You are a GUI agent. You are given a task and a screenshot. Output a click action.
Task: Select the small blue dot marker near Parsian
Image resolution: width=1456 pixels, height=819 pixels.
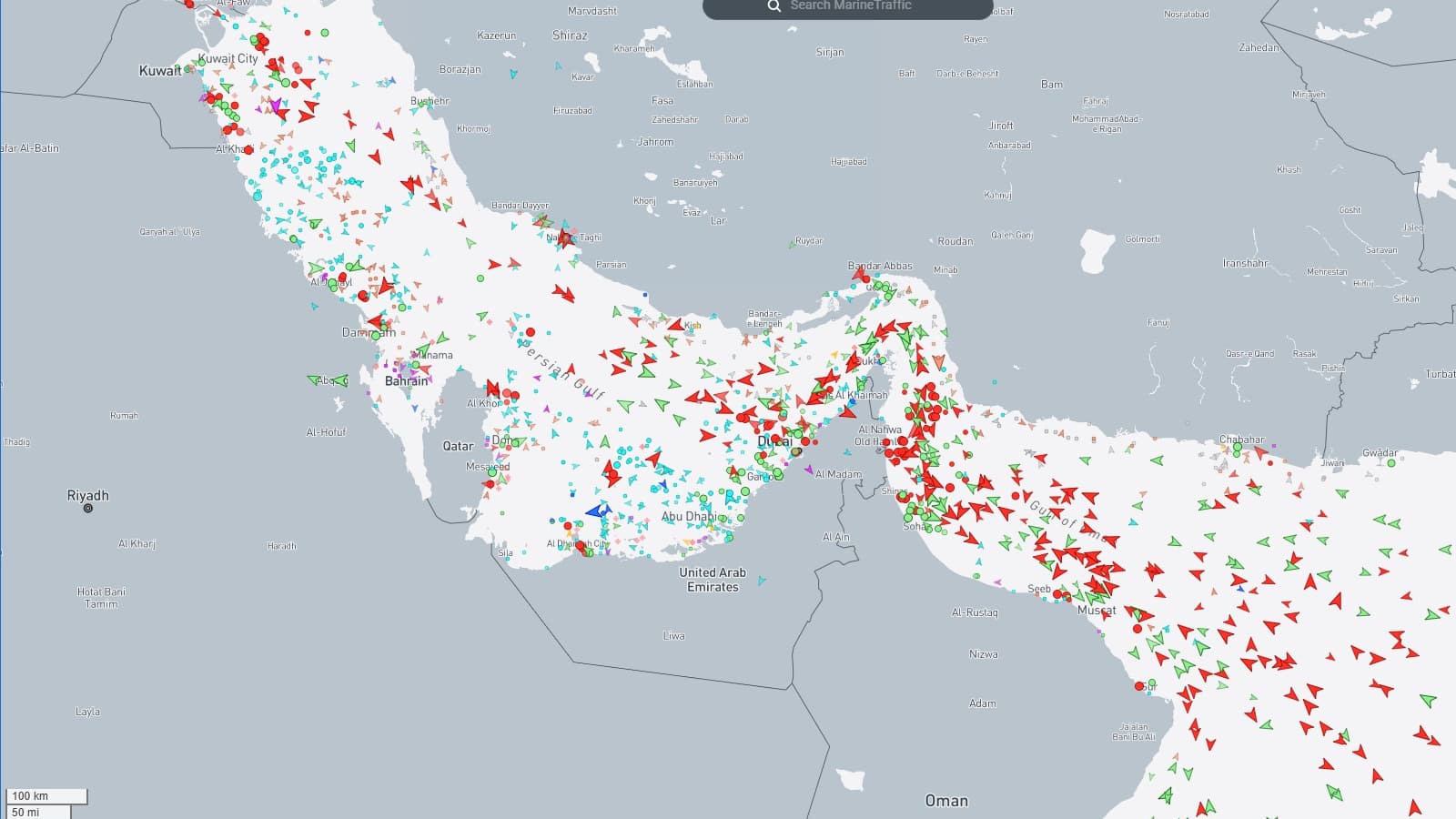point(645,295)
